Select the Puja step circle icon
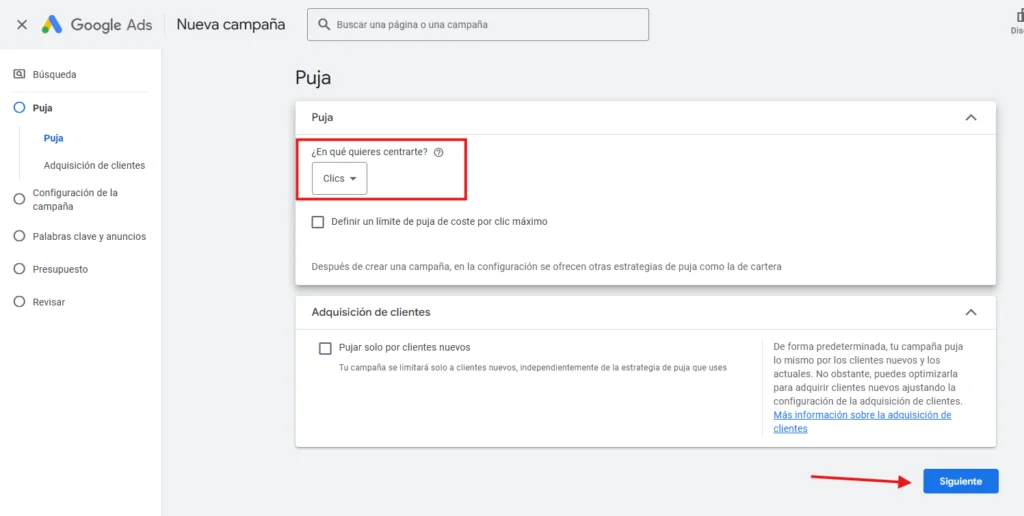This screenshot has height=516, width=1024. coord(19,107)
